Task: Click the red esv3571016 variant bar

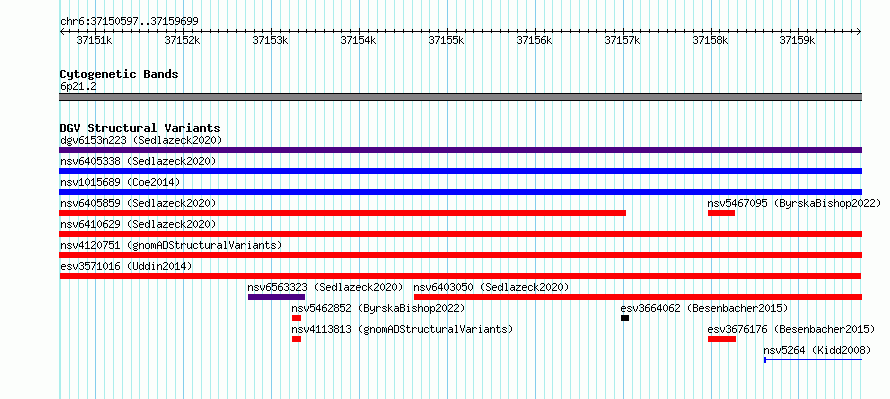Action: coord(460,276)
